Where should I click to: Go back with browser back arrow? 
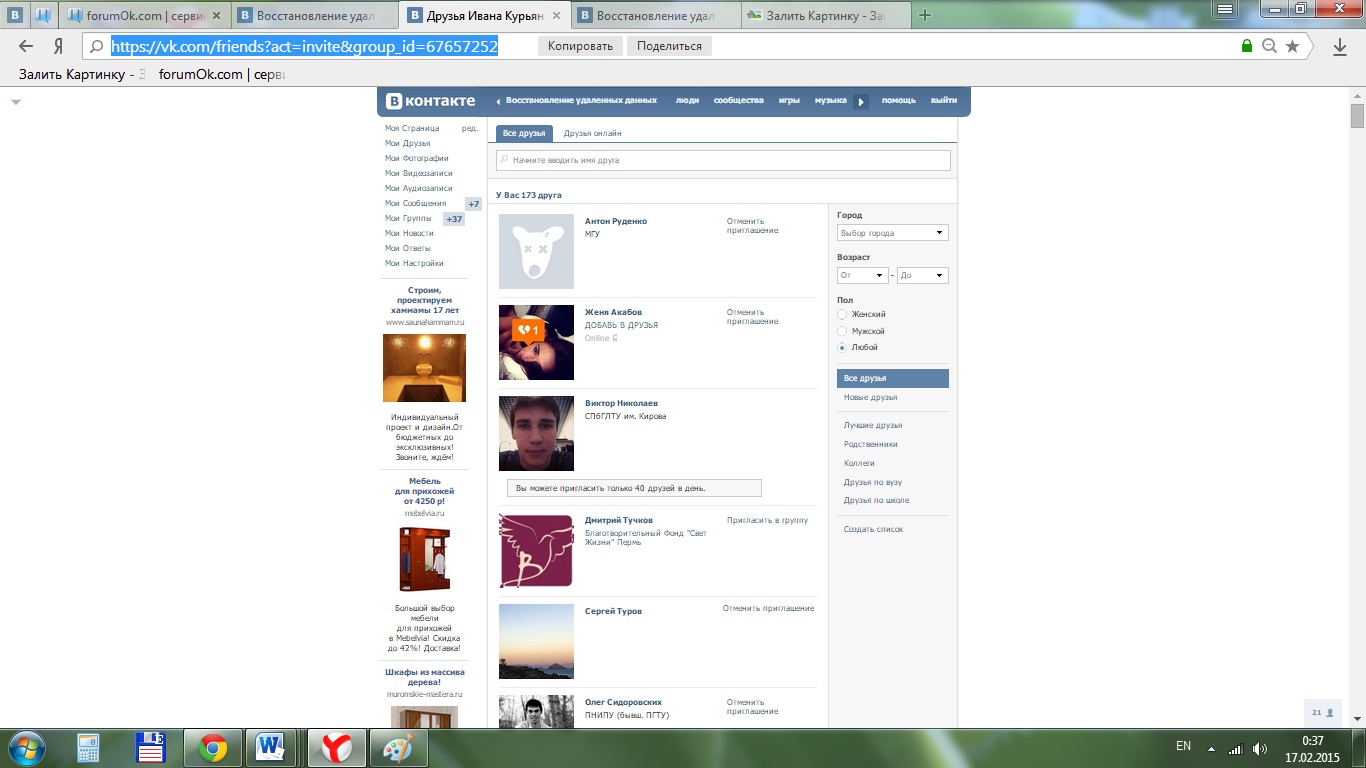(x=26, y=46)
